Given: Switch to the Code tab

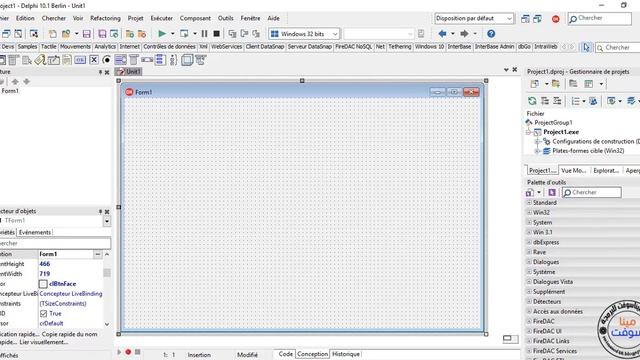Looking at the screenshot, I should [x=285, y=354].
